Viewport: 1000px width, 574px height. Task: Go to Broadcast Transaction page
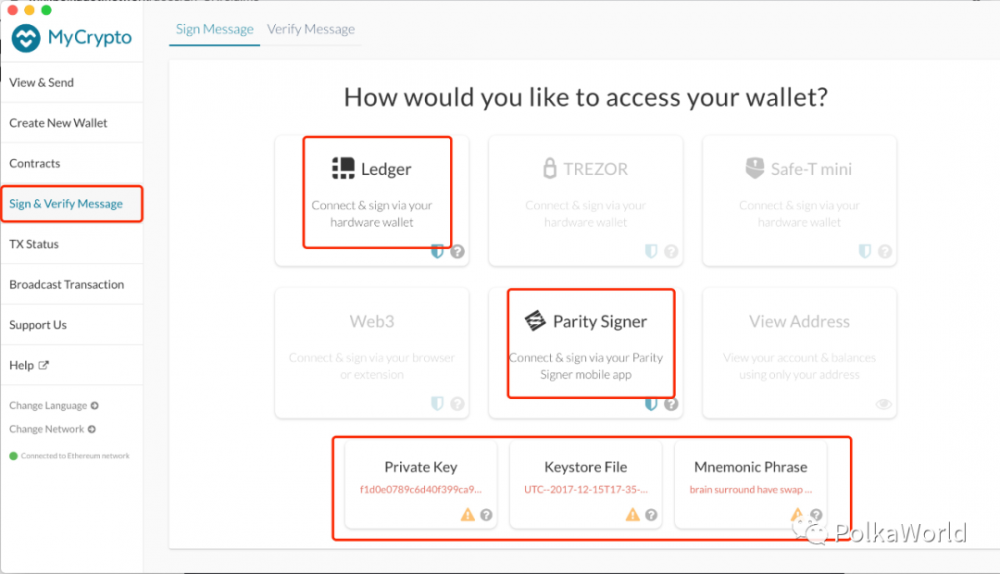tap(67, 285)
